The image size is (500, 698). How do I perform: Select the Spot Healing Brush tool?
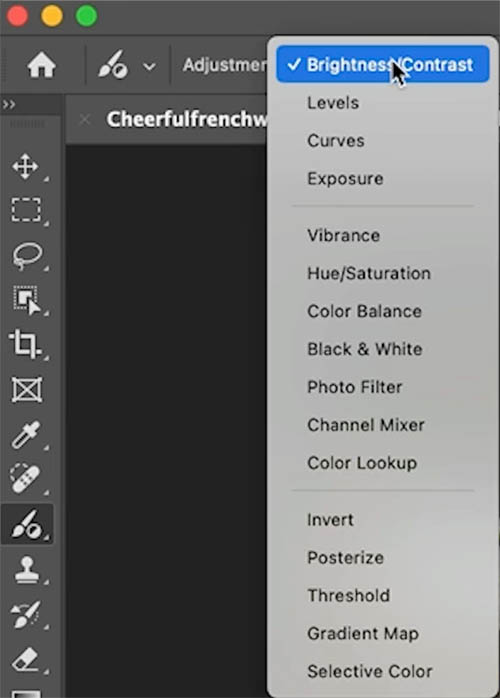tap(25, 479)
